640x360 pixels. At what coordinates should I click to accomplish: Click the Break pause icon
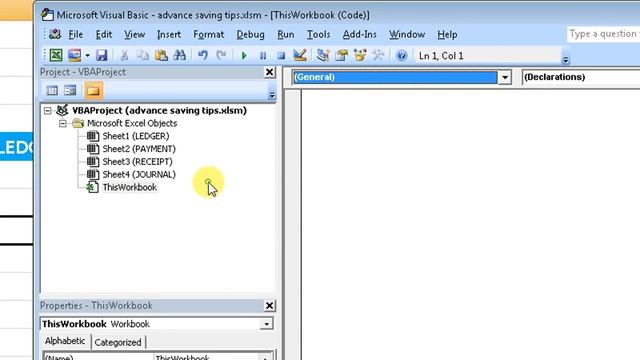click(x=263, y=56)
